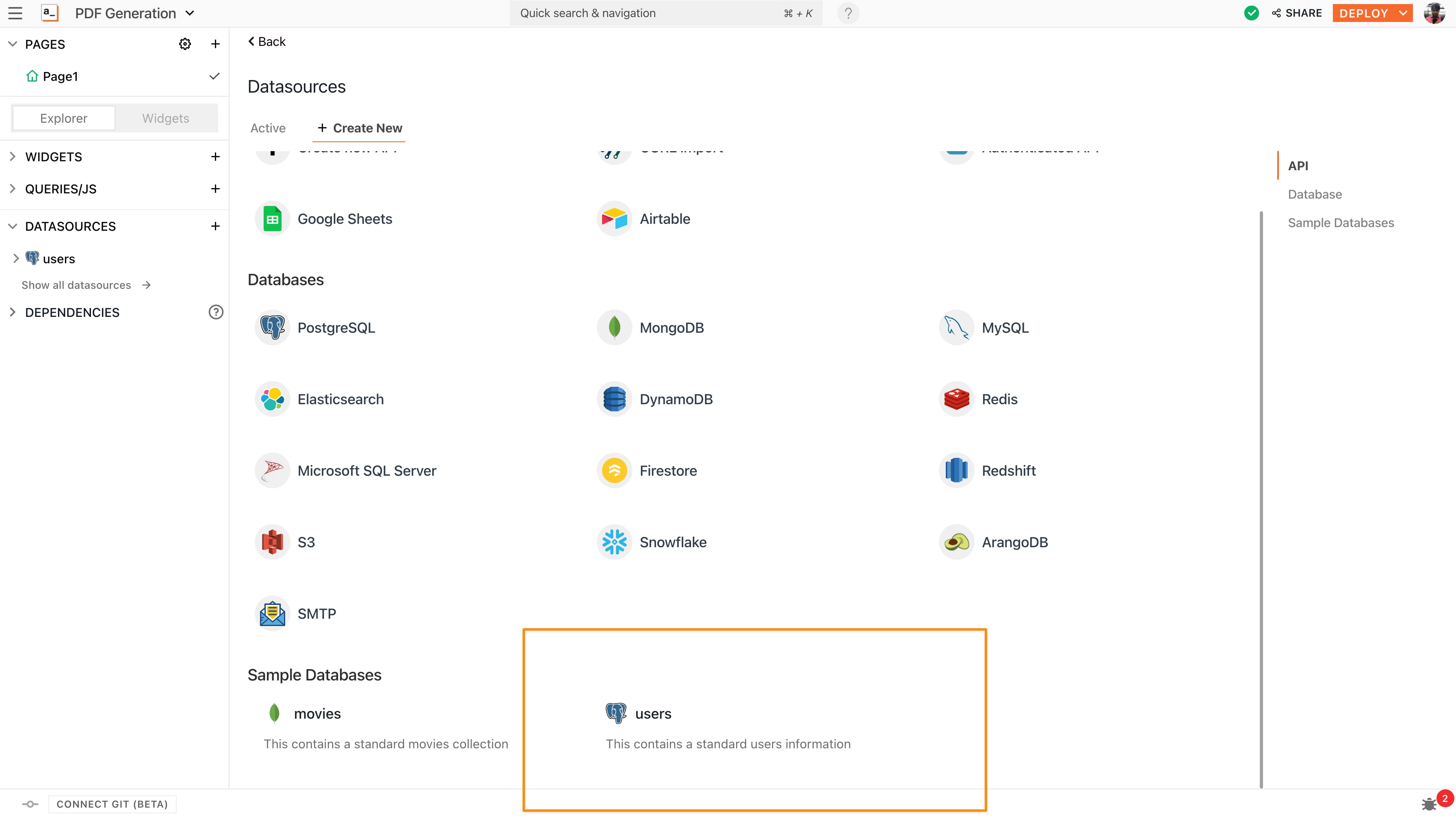1456x819 pixels.
Task: Select MySQL database
Action: click(x=985, y=328)
